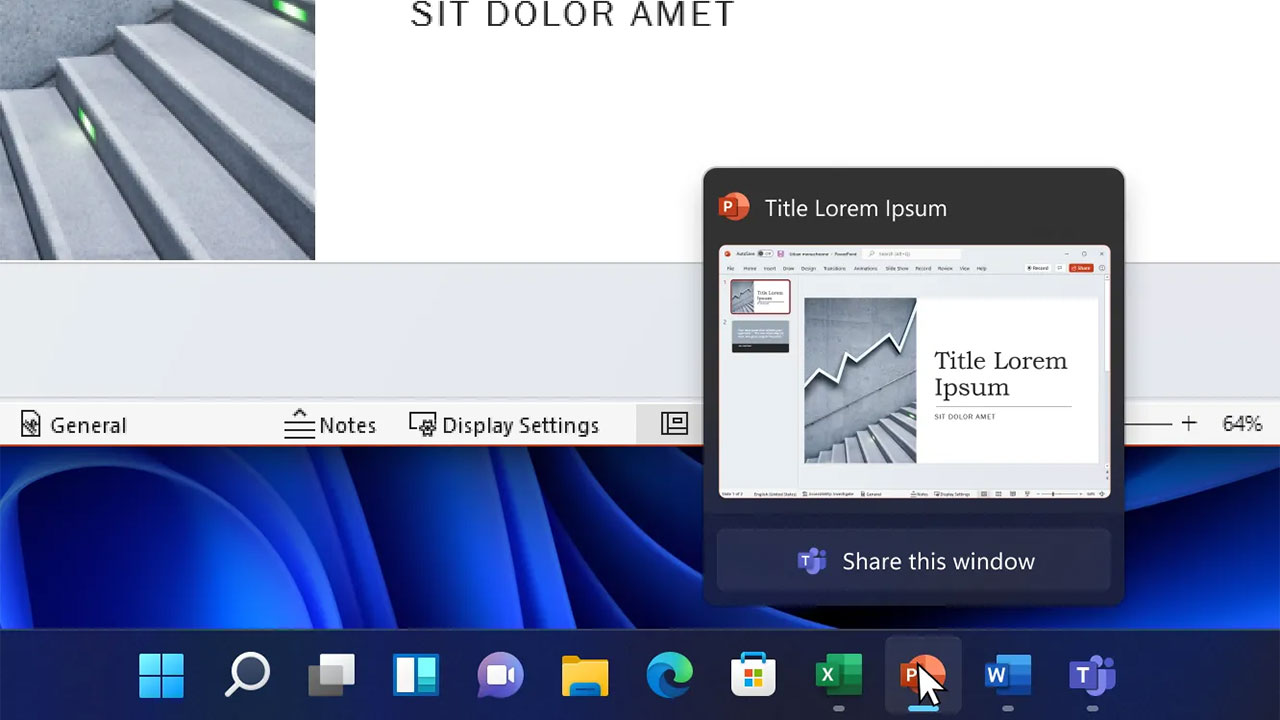
Task: Open Display Settings in status bar
Action: pos(504,425)
